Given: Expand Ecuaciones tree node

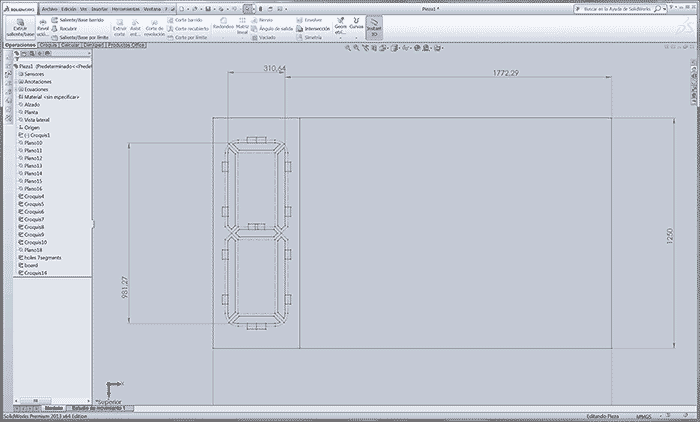Looking at the screenshot, I should [x=16, y=89].
